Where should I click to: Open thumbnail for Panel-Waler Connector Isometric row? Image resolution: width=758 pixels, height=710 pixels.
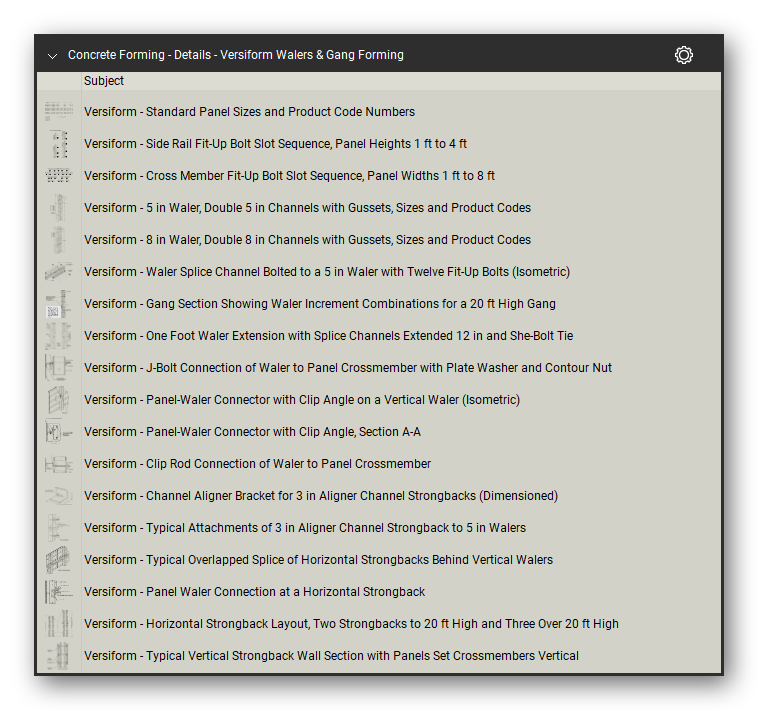click(59, 400)
